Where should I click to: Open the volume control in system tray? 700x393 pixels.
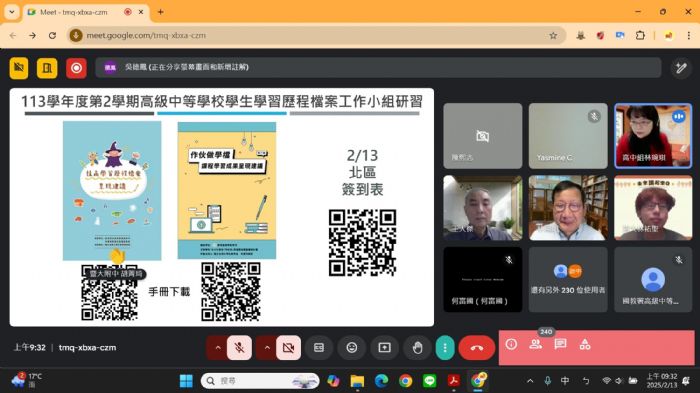(619, 381)
